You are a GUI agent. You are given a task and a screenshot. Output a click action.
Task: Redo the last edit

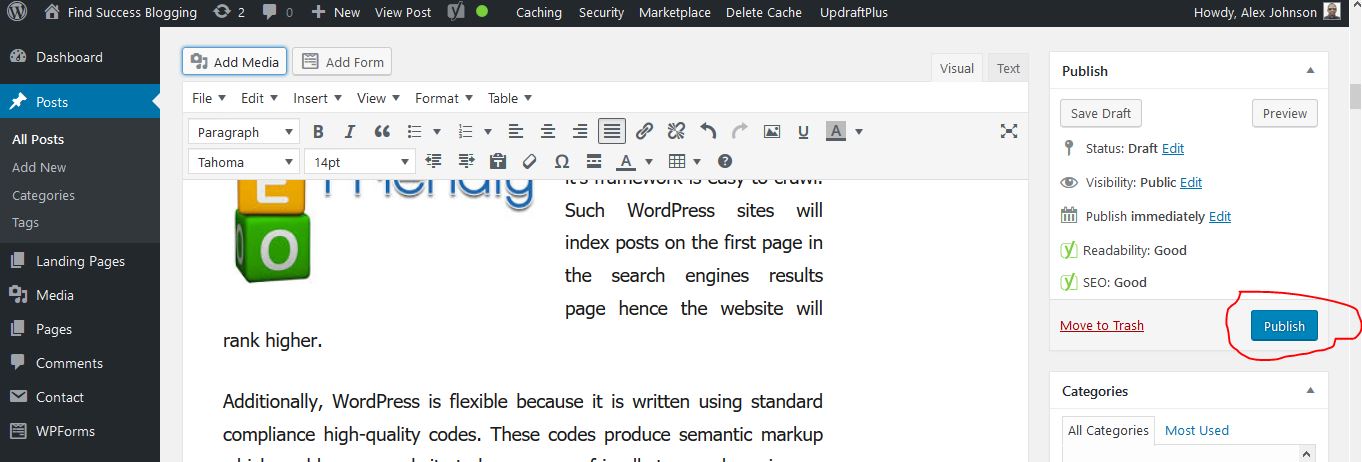point(740,131)
